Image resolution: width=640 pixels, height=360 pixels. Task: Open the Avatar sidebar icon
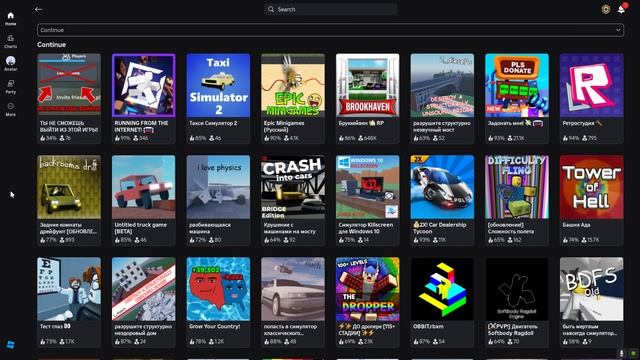click(11, 64)
